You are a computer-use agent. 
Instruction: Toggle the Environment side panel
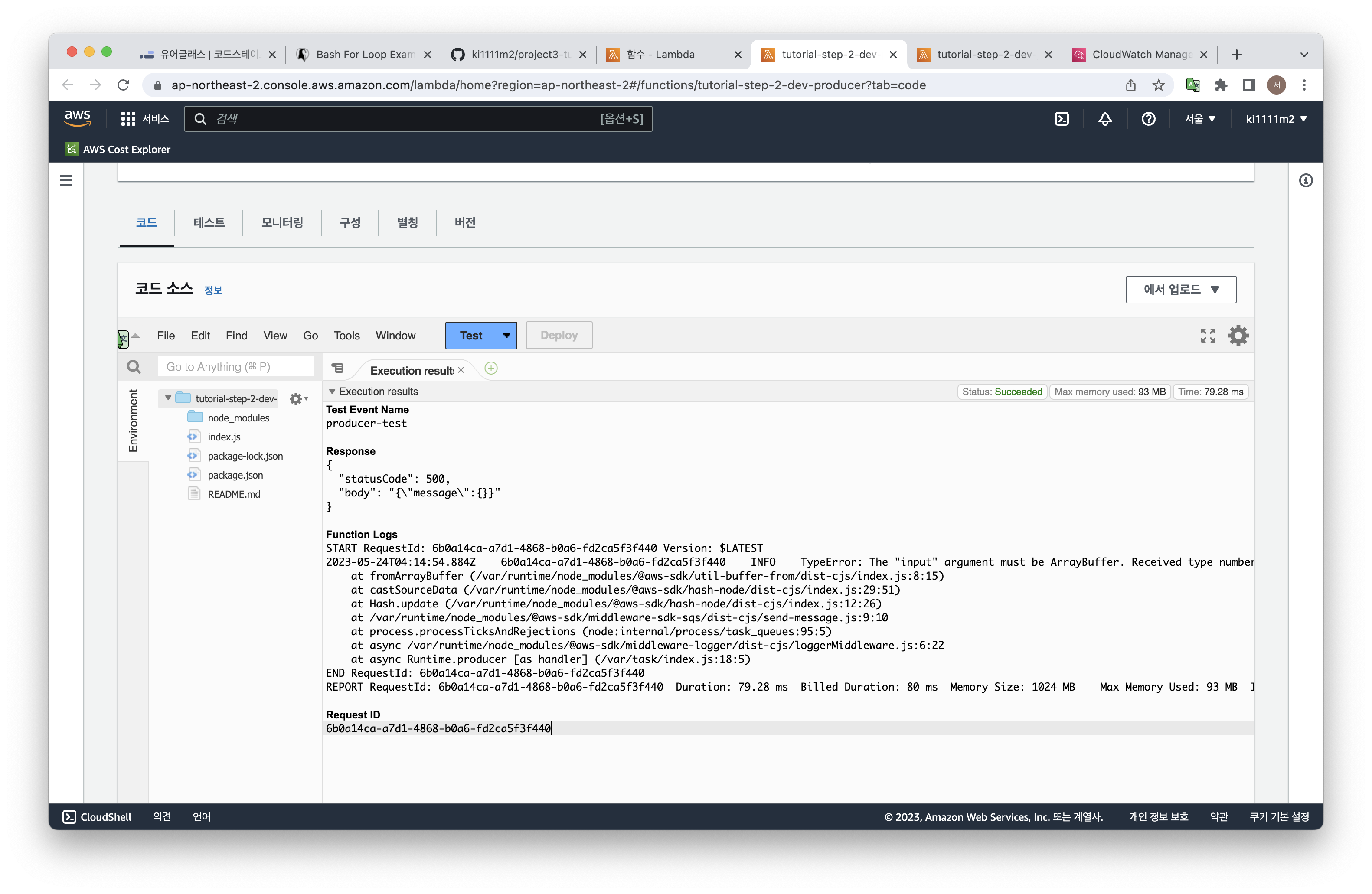pos(133,421)
